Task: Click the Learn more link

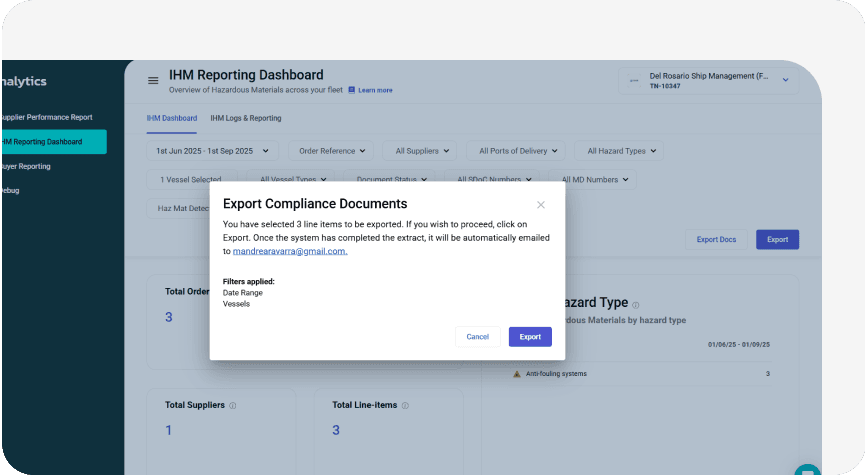Action: (375, 90)
